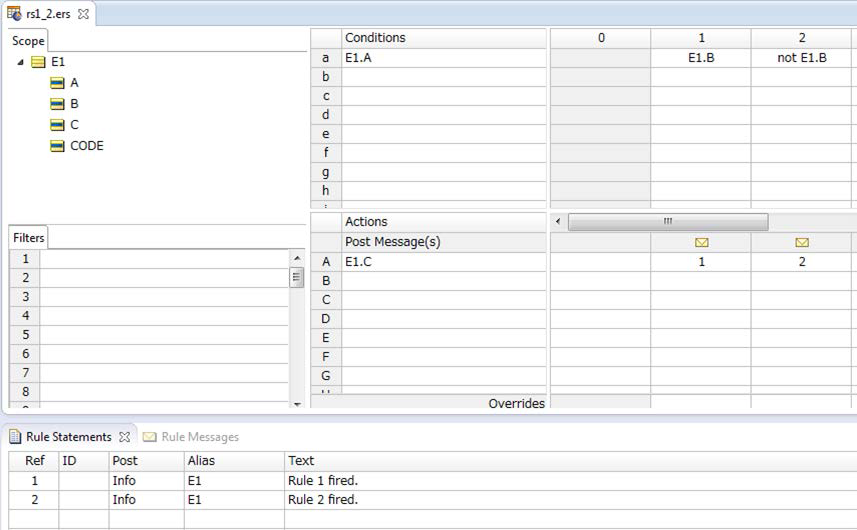Select the E1 tree item label

pos(58,62)
